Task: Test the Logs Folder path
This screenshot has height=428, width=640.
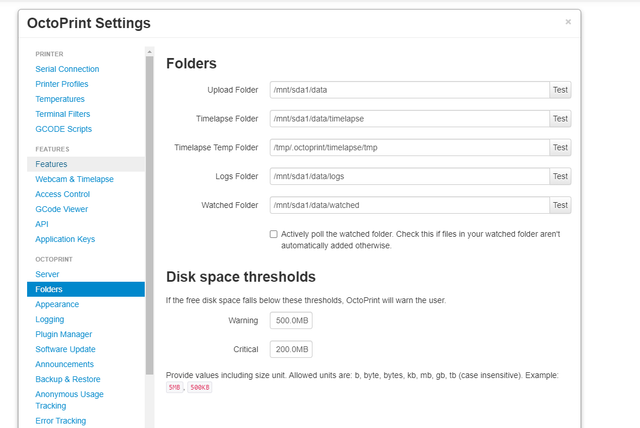Action: pyautogui.click(x=560, y=176)
